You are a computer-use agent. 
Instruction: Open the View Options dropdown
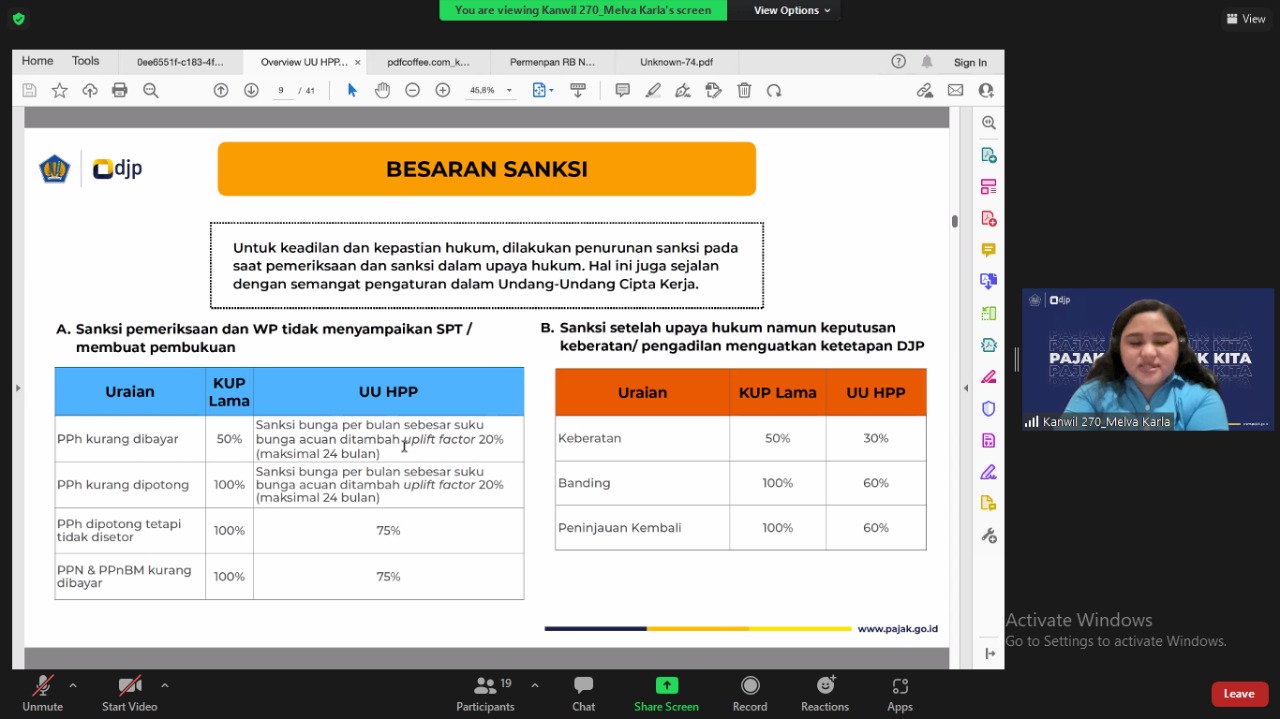(x=792, y=10)
